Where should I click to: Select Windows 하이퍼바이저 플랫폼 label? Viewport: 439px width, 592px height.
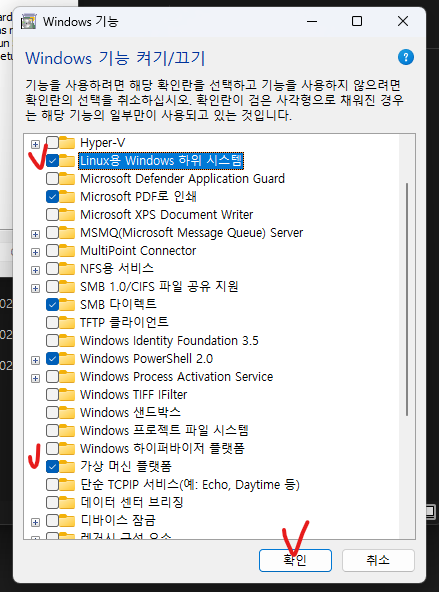162,449
